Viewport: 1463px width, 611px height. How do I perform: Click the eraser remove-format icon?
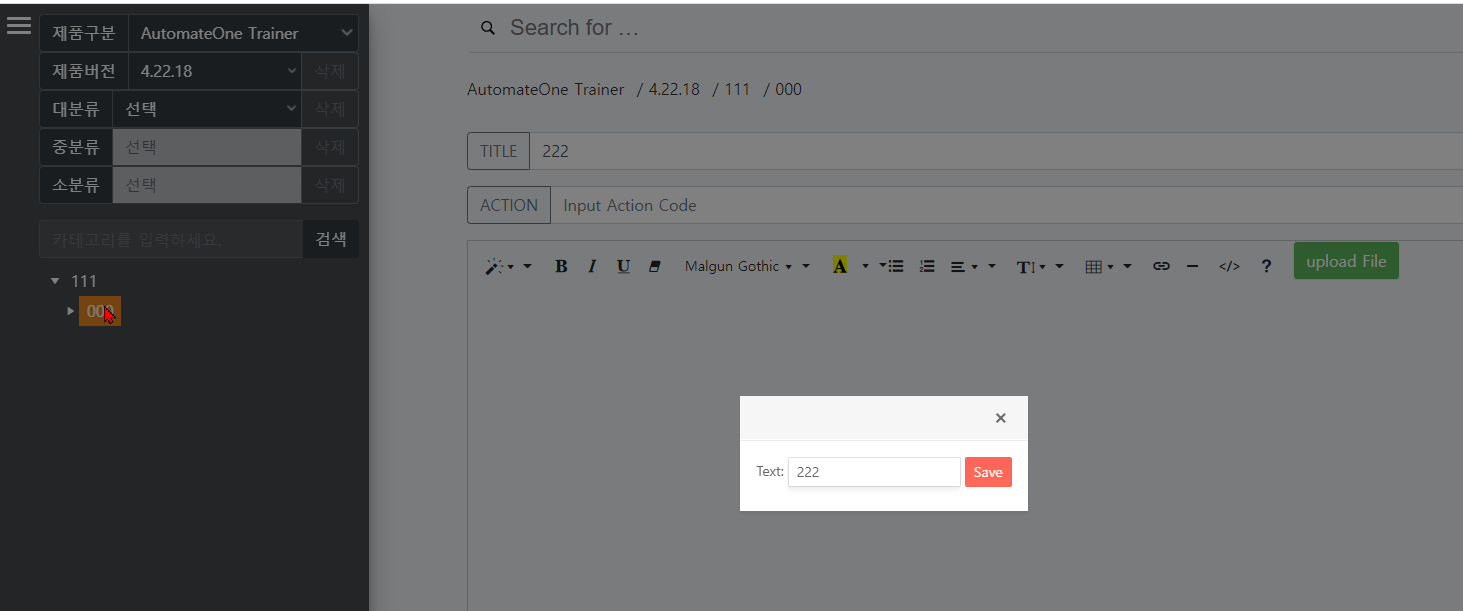[x=655, y=266]
